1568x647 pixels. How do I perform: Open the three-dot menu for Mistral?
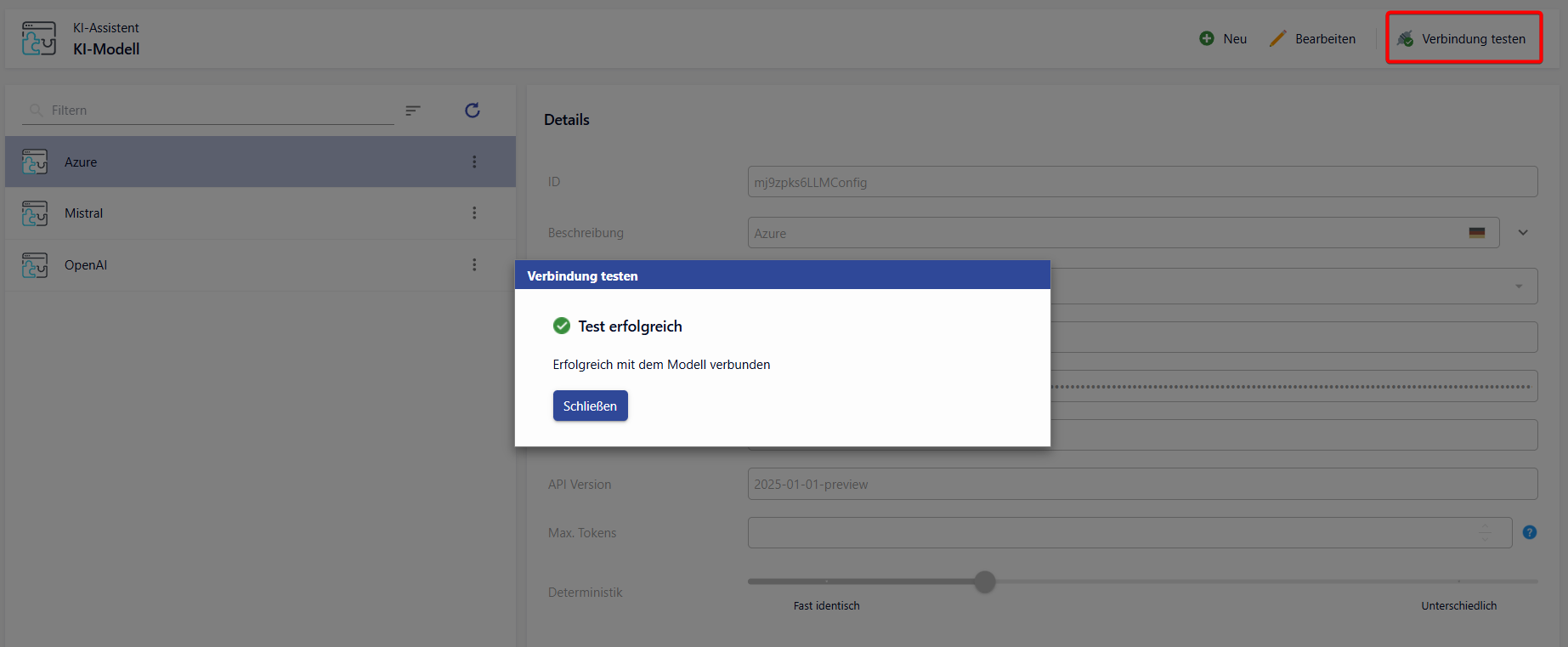tap(474, 213)
